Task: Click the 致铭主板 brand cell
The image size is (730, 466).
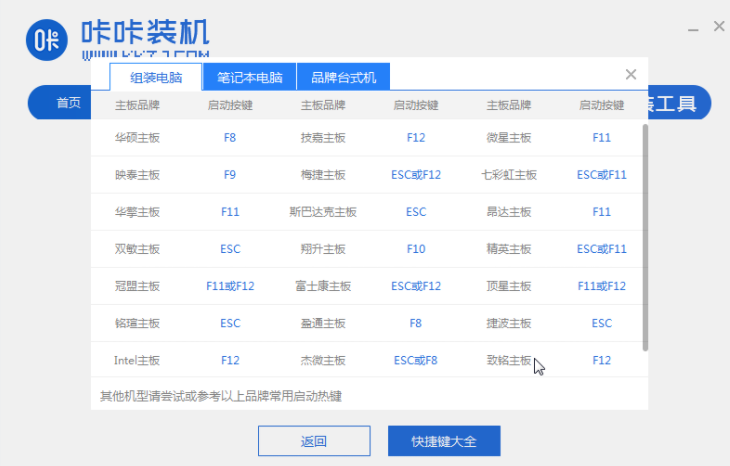Action: (x=508, y=360)
